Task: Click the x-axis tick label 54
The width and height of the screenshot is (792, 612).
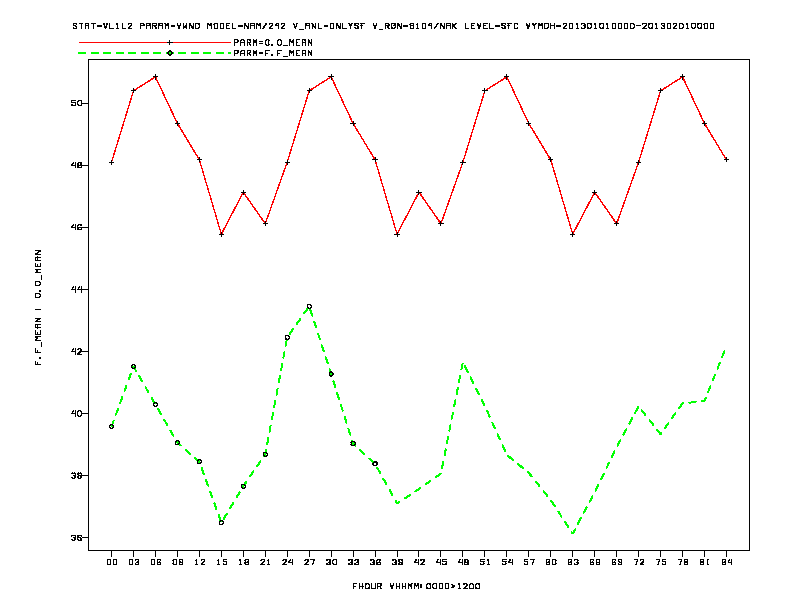Action: 507,562
